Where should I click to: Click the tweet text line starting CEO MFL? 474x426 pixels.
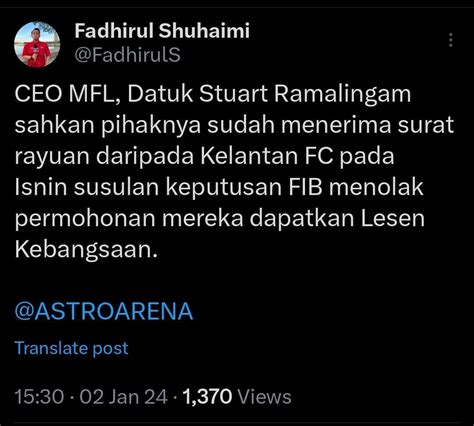coord(213,95)
